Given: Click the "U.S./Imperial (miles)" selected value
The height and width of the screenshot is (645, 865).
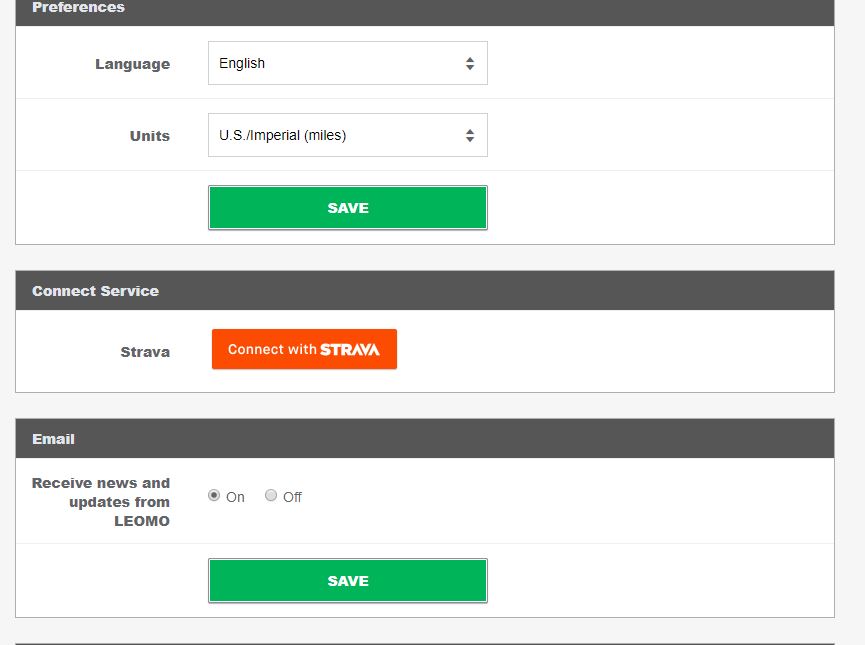Looking at the screenshot, I should [x=283, y=135].
